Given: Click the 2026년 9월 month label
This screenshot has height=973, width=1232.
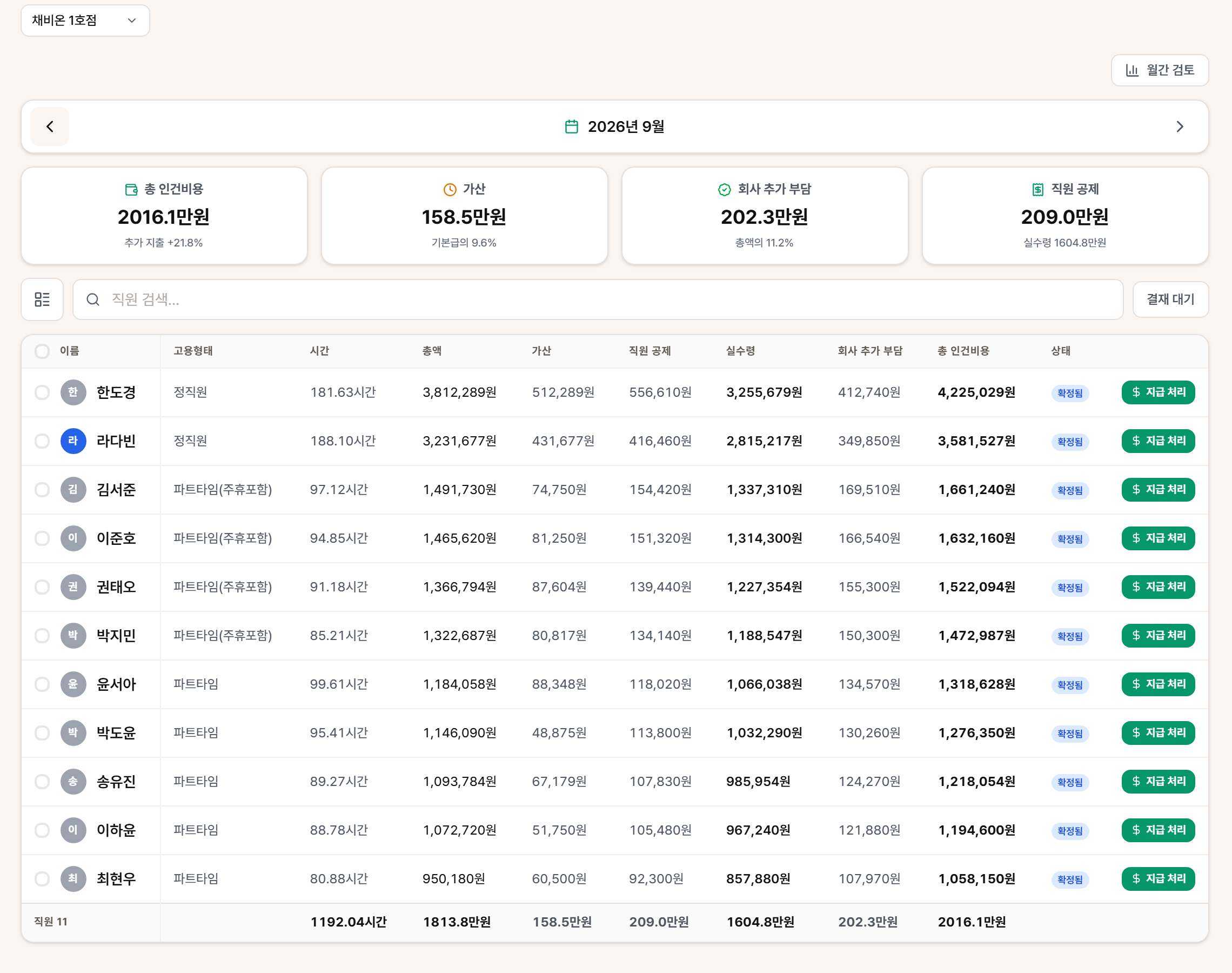Looking at the screenshot, I should [626, 126].
